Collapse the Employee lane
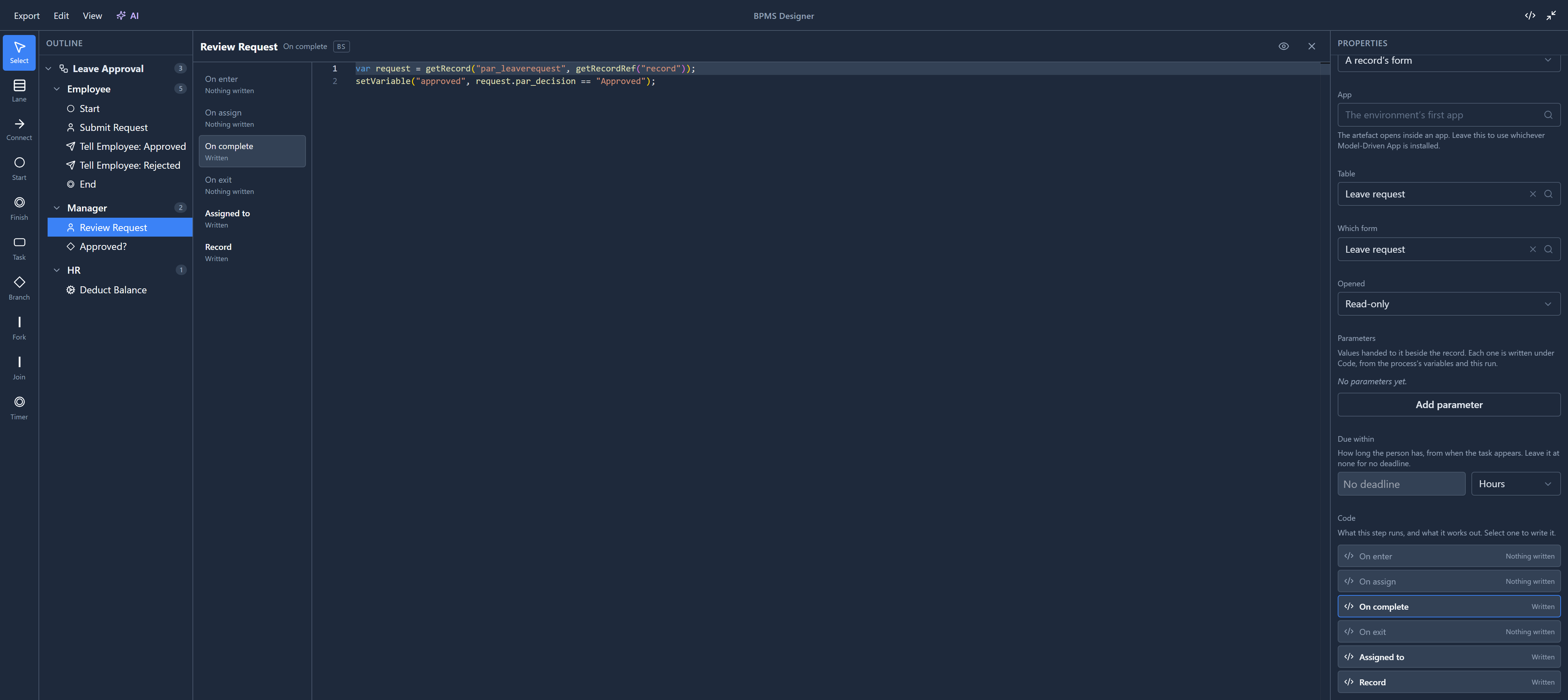The image size is (1568, 700). [x=57, y=89]
